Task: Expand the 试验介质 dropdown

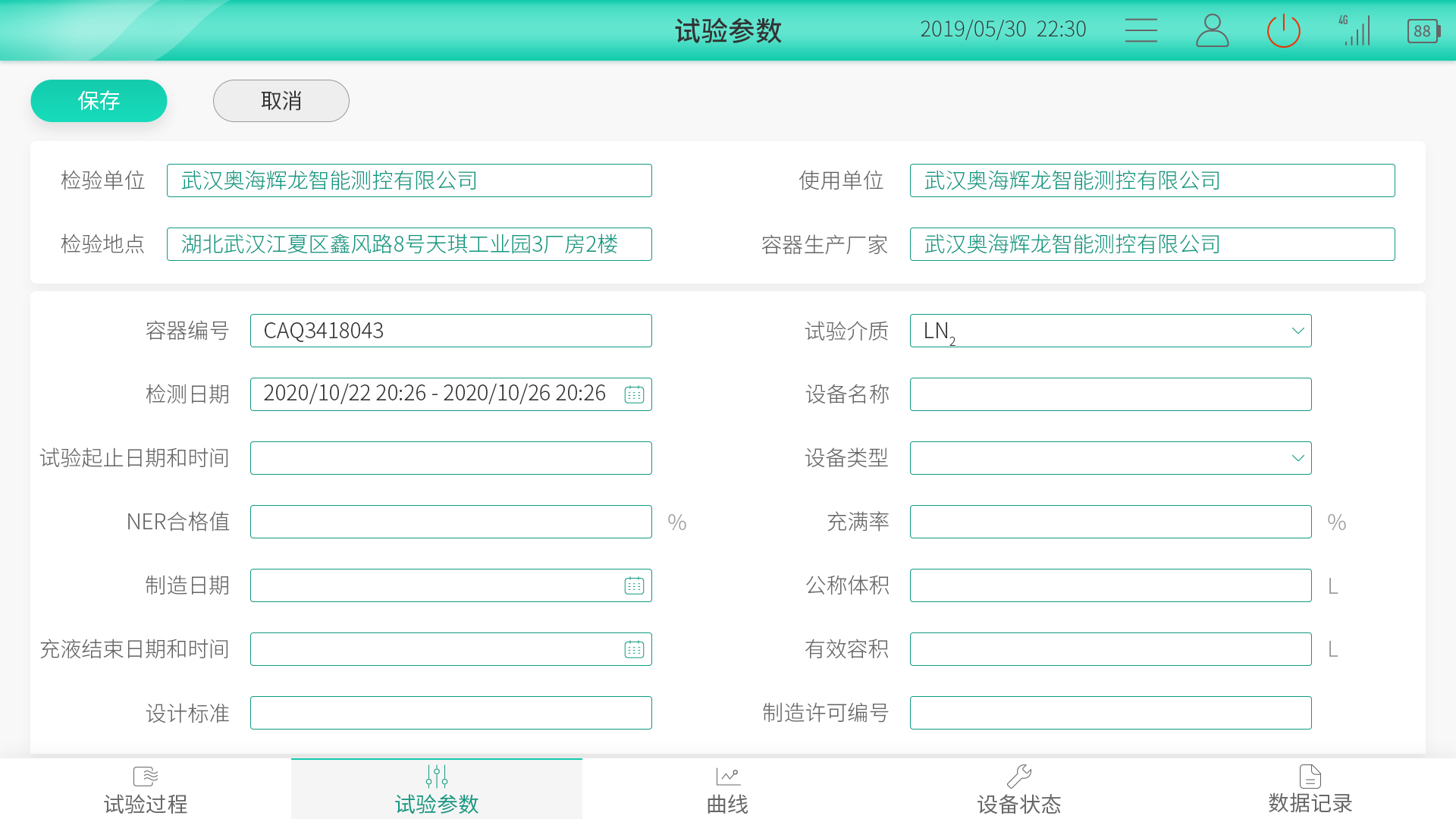Action: click(x=1298, y=331)
